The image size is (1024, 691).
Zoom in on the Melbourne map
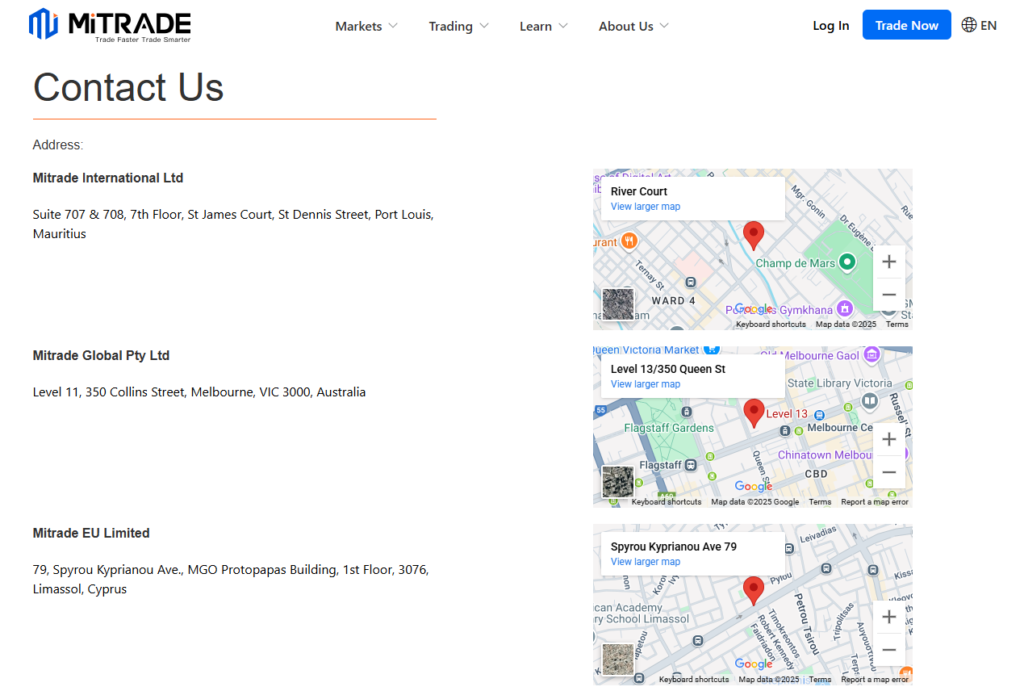click(889, 440)
